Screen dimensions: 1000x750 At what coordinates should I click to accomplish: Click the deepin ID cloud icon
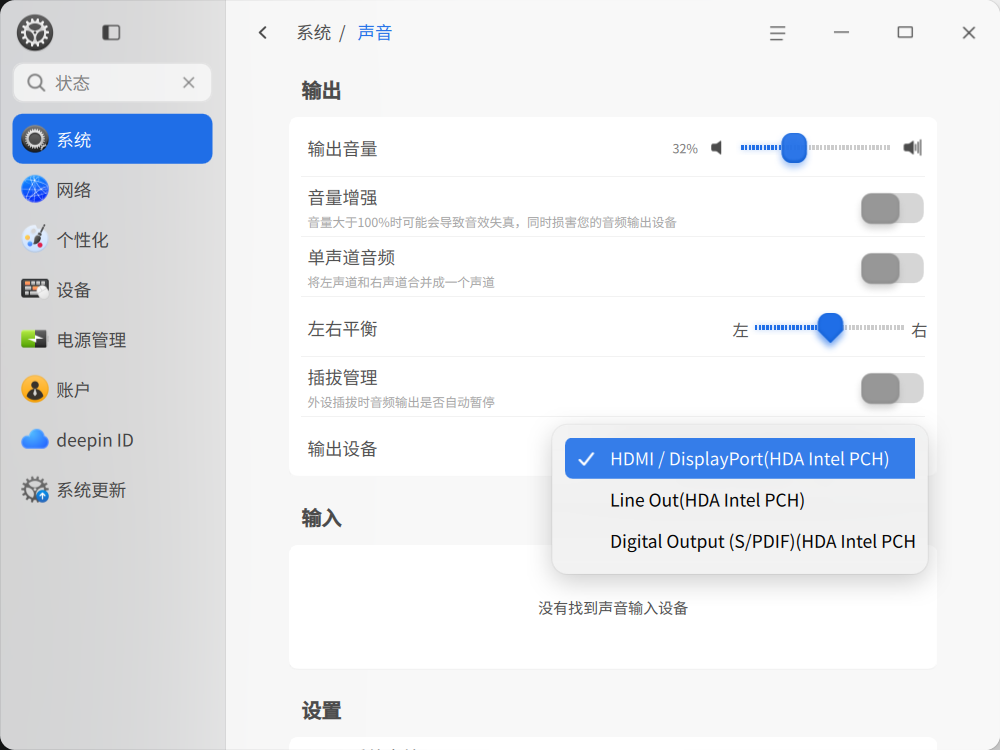(34, 439)
